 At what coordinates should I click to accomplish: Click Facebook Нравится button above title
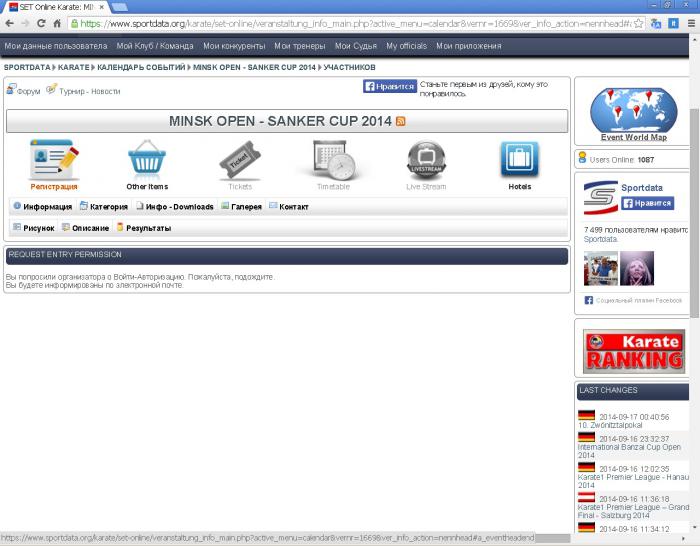click(390, 86)
